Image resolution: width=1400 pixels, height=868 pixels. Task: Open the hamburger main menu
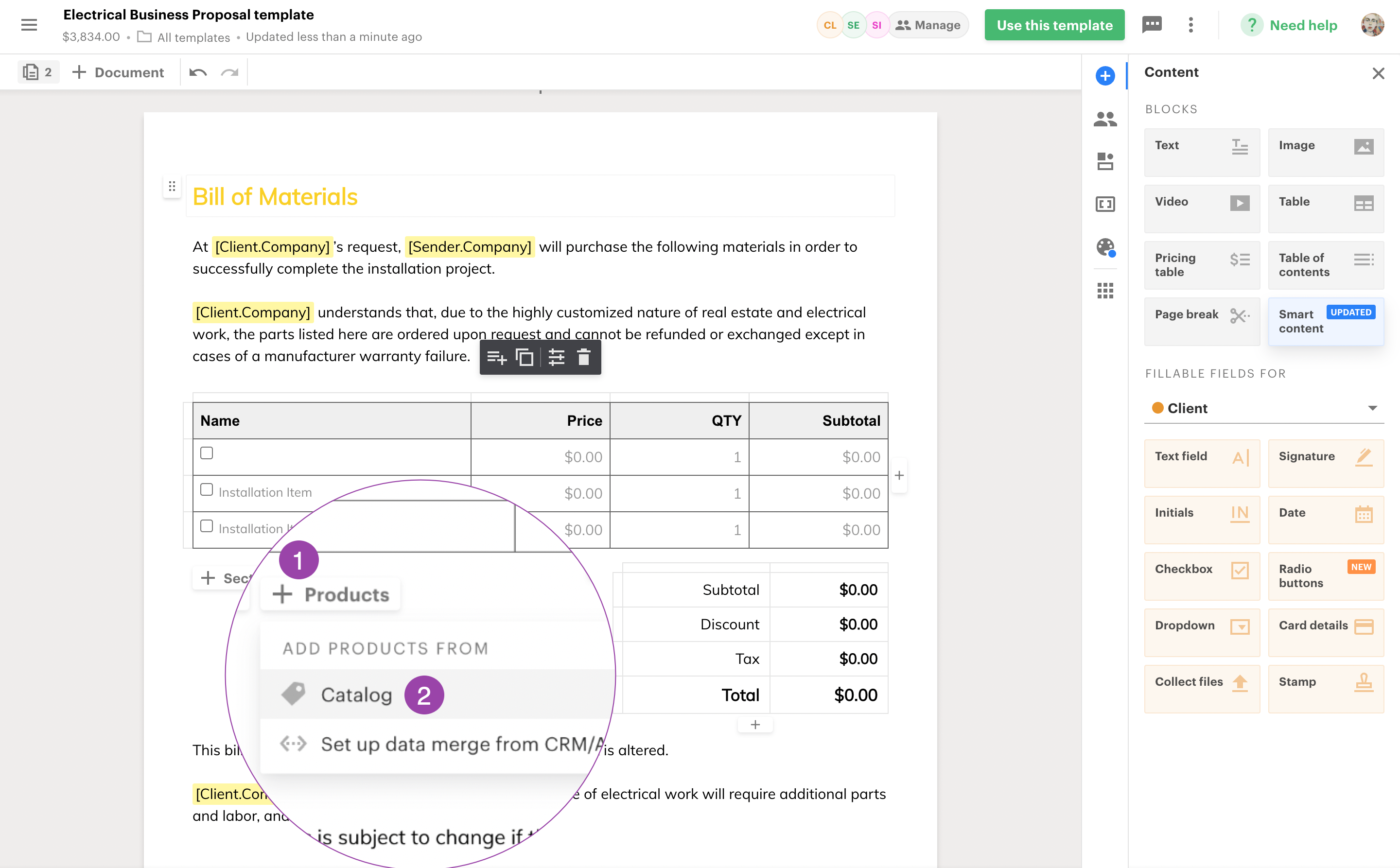point(29,25)
